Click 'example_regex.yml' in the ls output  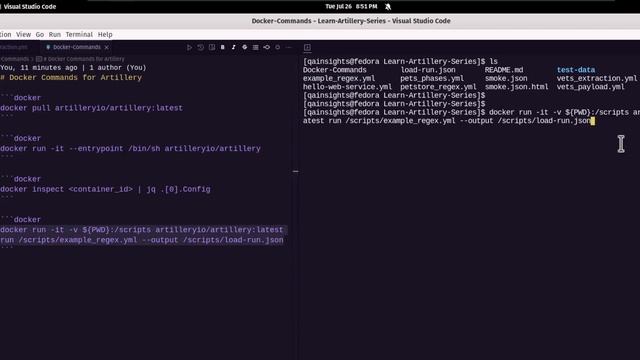pos(339,78)
